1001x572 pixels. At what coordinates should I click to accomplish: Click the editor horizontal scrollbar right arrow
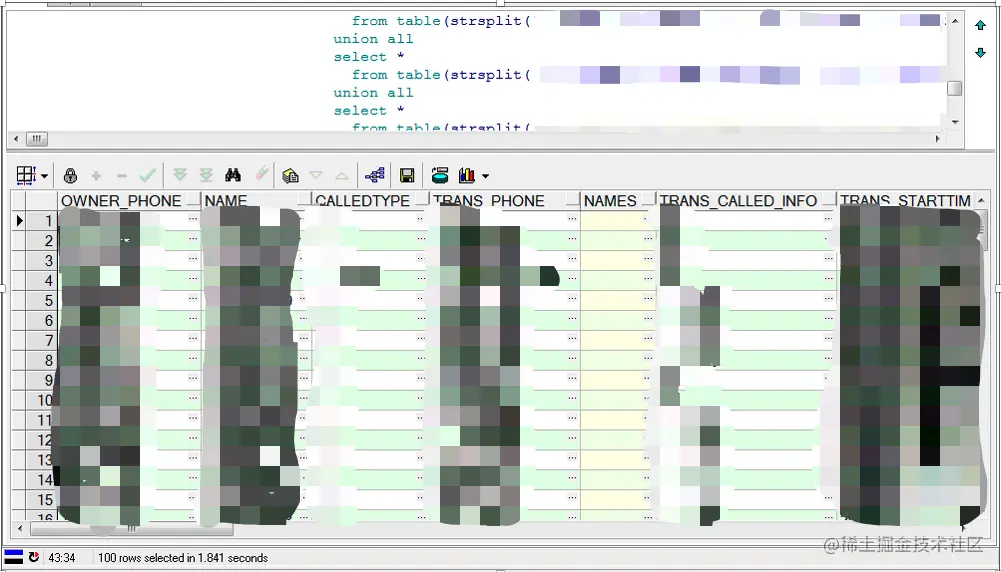[938, 139]
